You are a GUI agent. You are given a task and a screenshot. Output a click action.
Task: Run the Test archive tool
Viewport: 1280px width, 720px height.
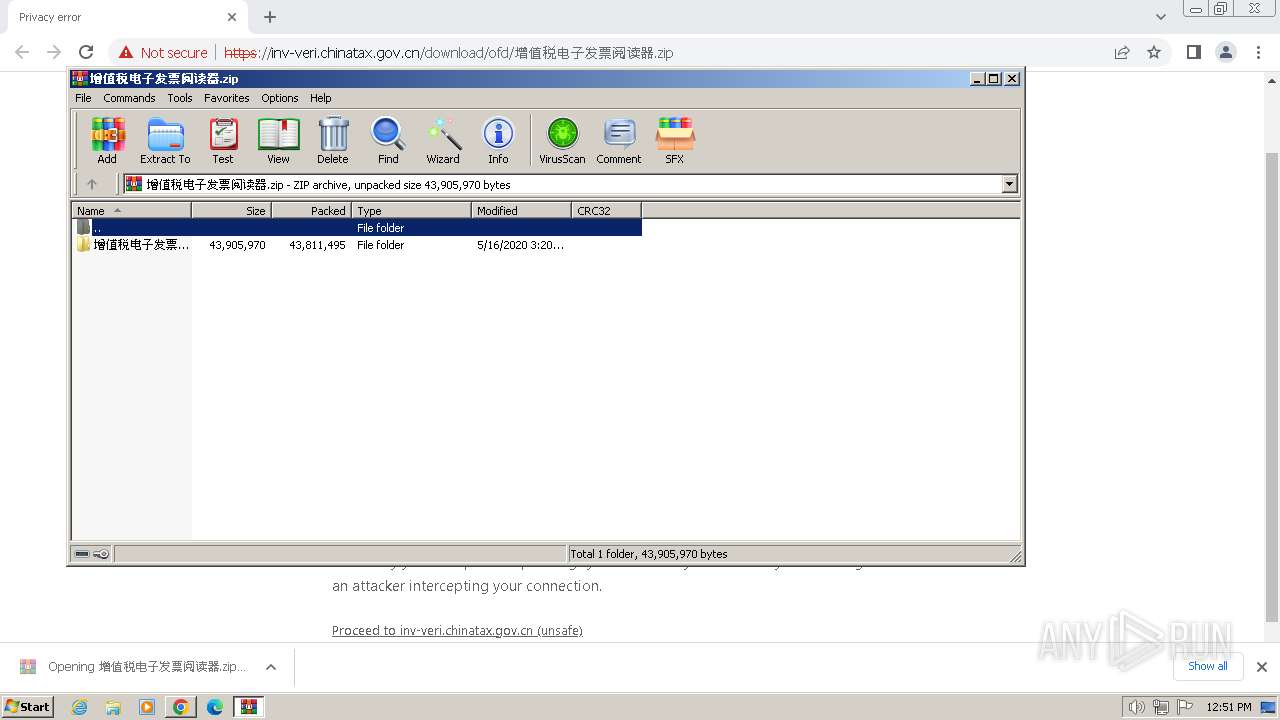(x=223, y=140)
